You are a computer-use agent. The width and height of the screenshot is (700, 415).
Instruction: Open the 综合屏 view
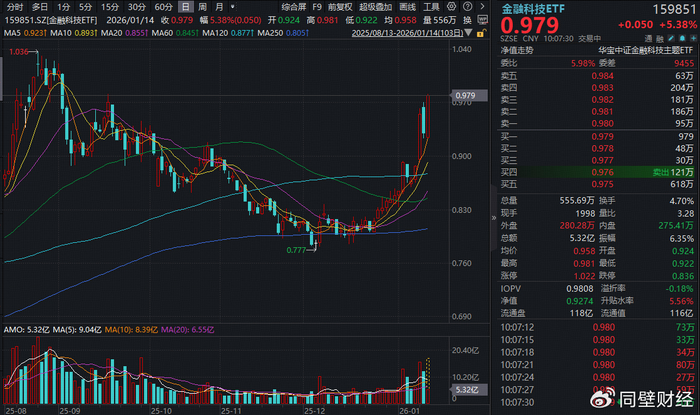pos(294,7)
